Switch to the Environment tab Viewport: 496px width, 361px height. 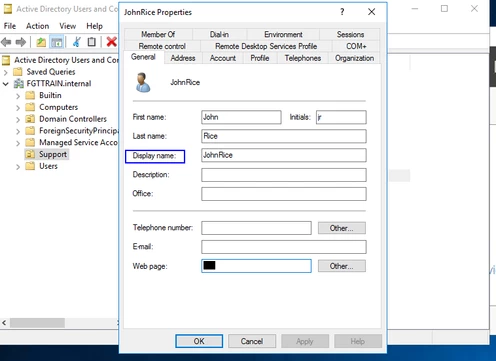click(x=283, y=34)
